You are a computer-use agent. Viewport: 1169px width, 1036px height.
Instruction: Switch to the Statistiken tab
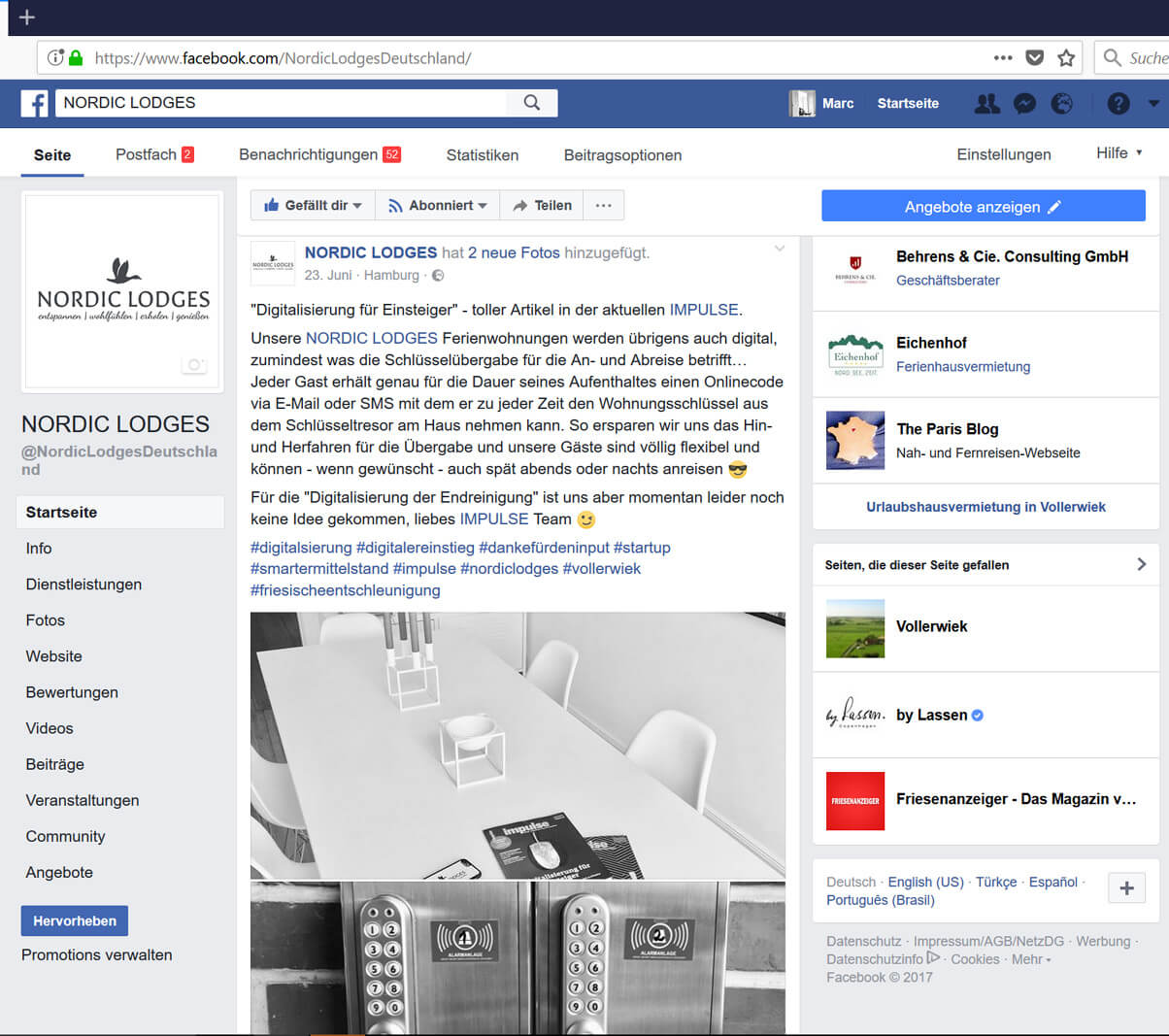coord(482,155)
